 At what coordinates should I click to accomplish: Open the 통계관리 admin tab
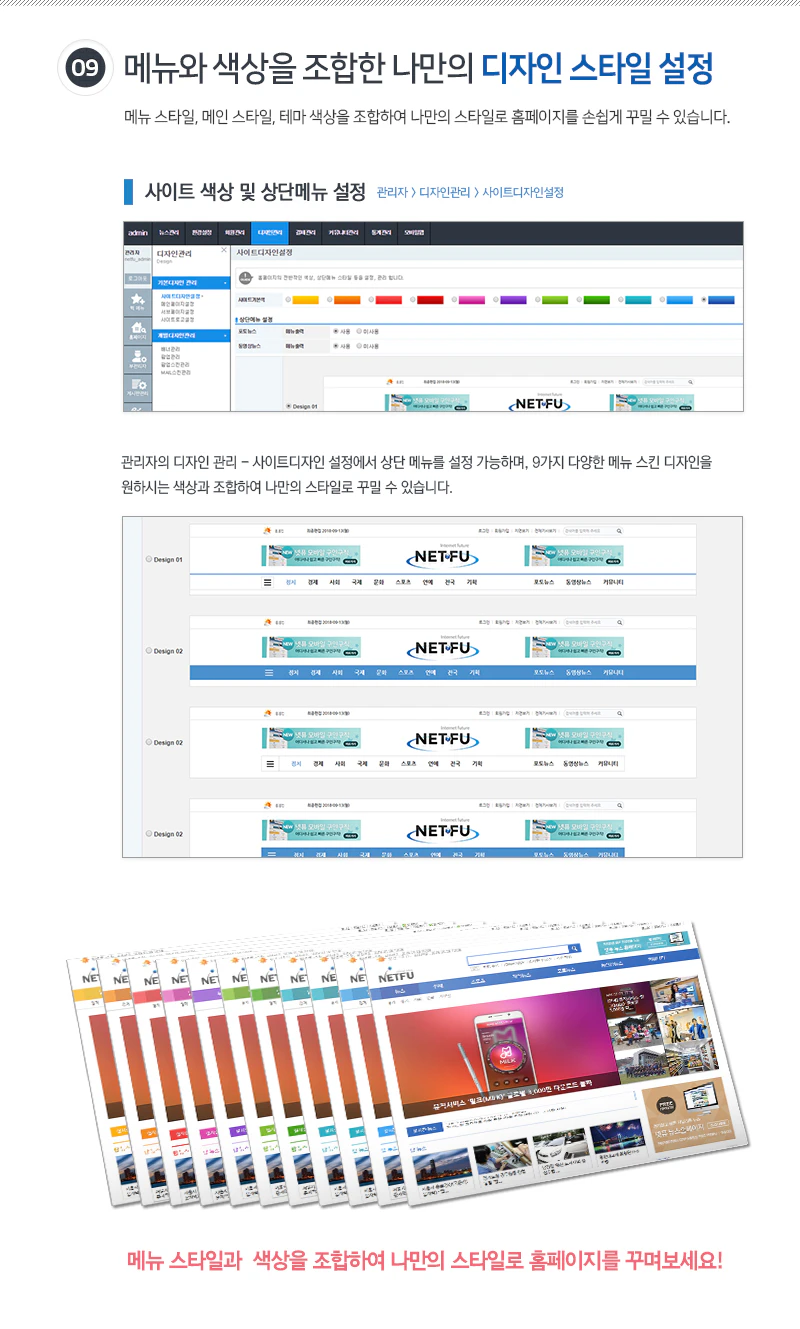pyautogui.click(x=382, y=233)
